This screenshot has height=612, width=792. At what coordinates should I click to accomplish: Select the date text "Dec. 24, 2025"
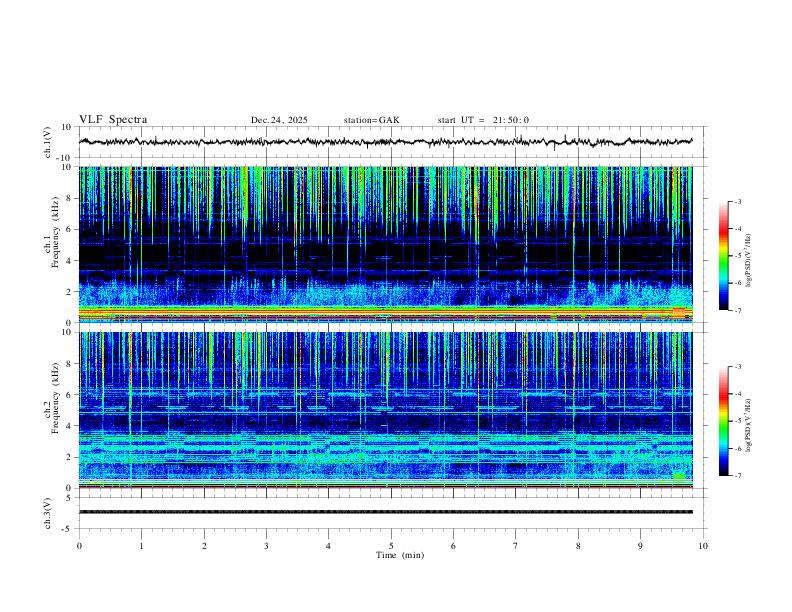279,120
